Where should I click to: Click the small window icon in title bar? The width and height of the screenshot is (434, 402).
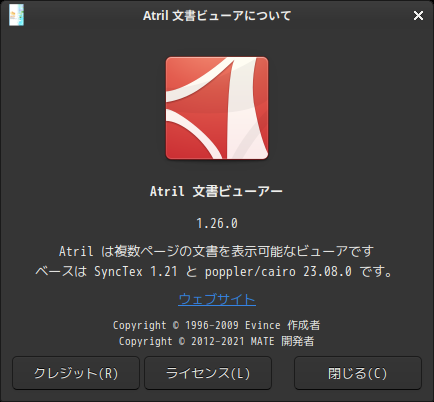click(16, 15)
